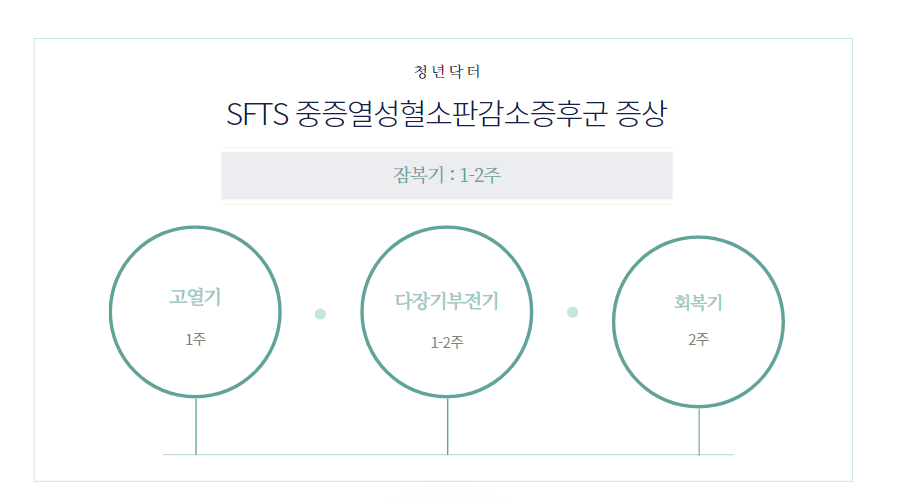The height and width of the screenshot is (500, 906).
Task: Select the 고열기 stage label
Action: click(x=195, y=297)
